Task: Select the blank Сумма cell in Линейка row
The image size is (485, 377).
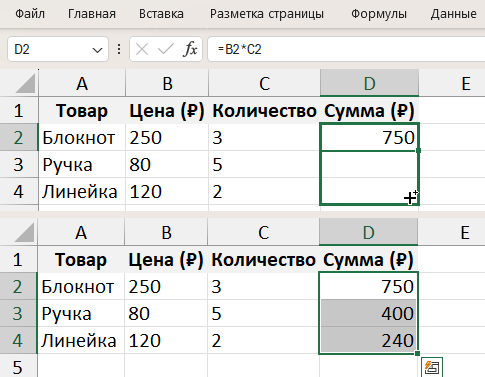Action: tap(369, 191)
